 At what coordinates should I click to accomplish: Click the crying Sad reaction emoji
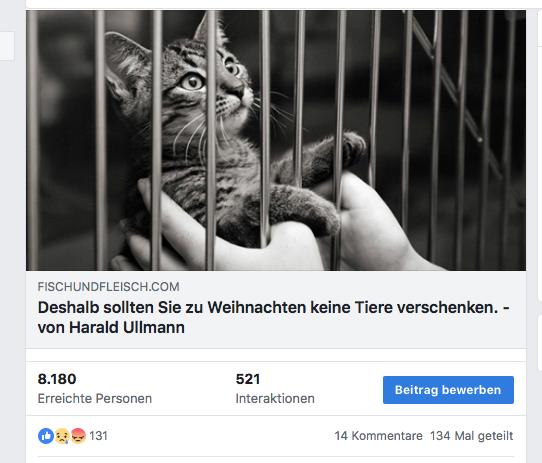[x=62, y=436]
